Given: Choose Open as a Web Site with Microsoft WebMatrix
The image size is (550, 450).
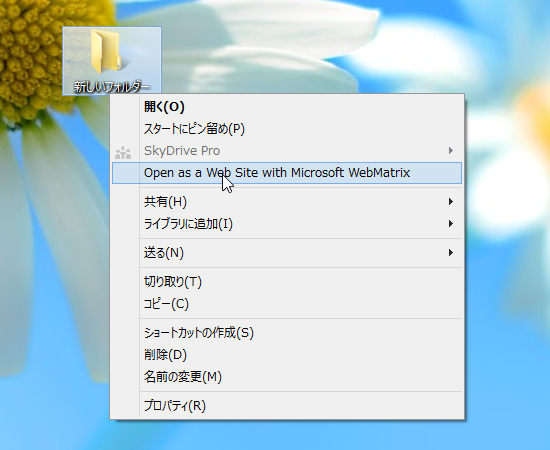Looking at the screenshot, I should pyautogui.click(x=287, y=173).
